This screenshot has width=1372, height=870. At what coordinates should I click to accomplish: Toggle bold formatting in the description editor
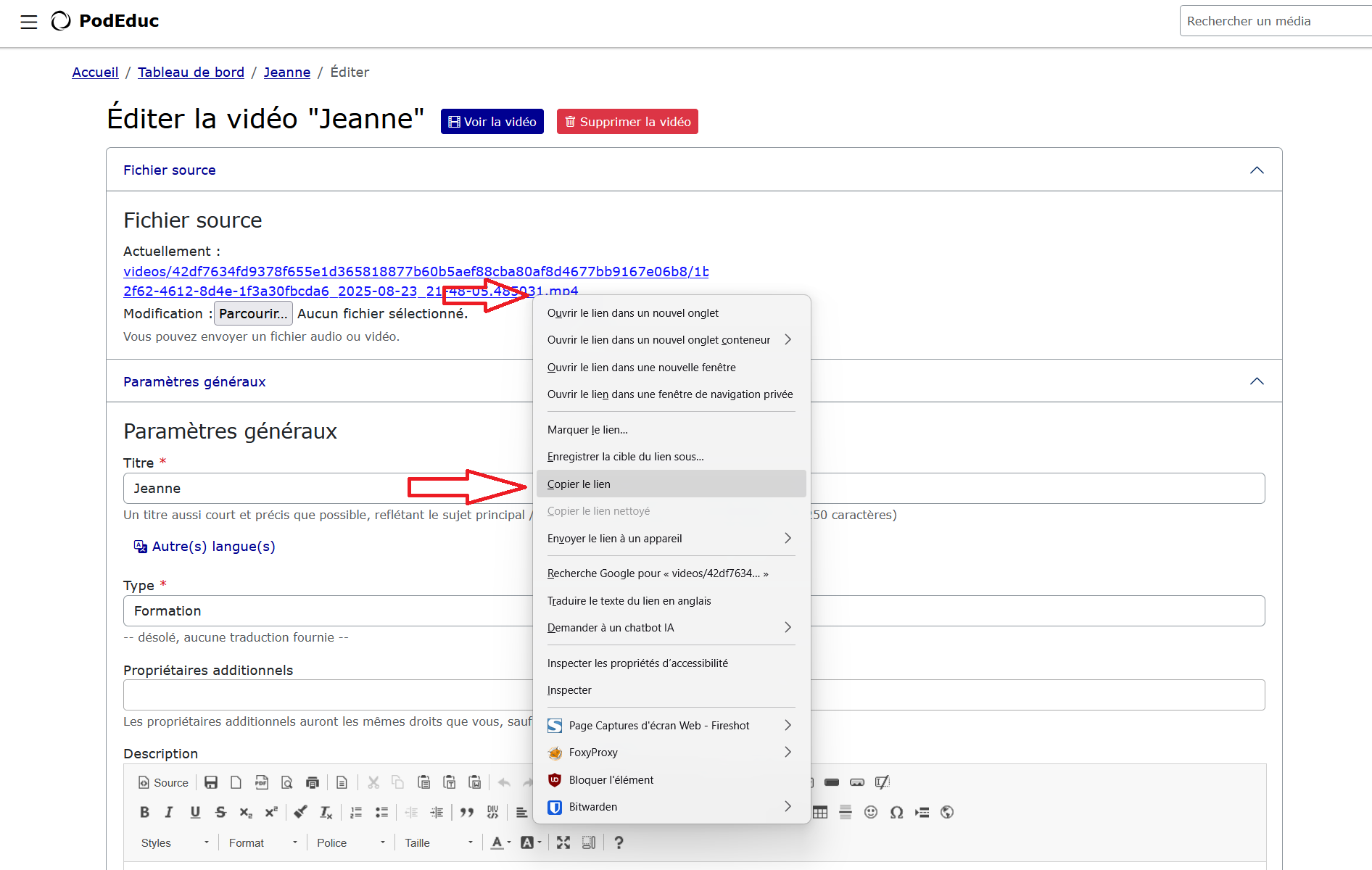click(144, 812)
